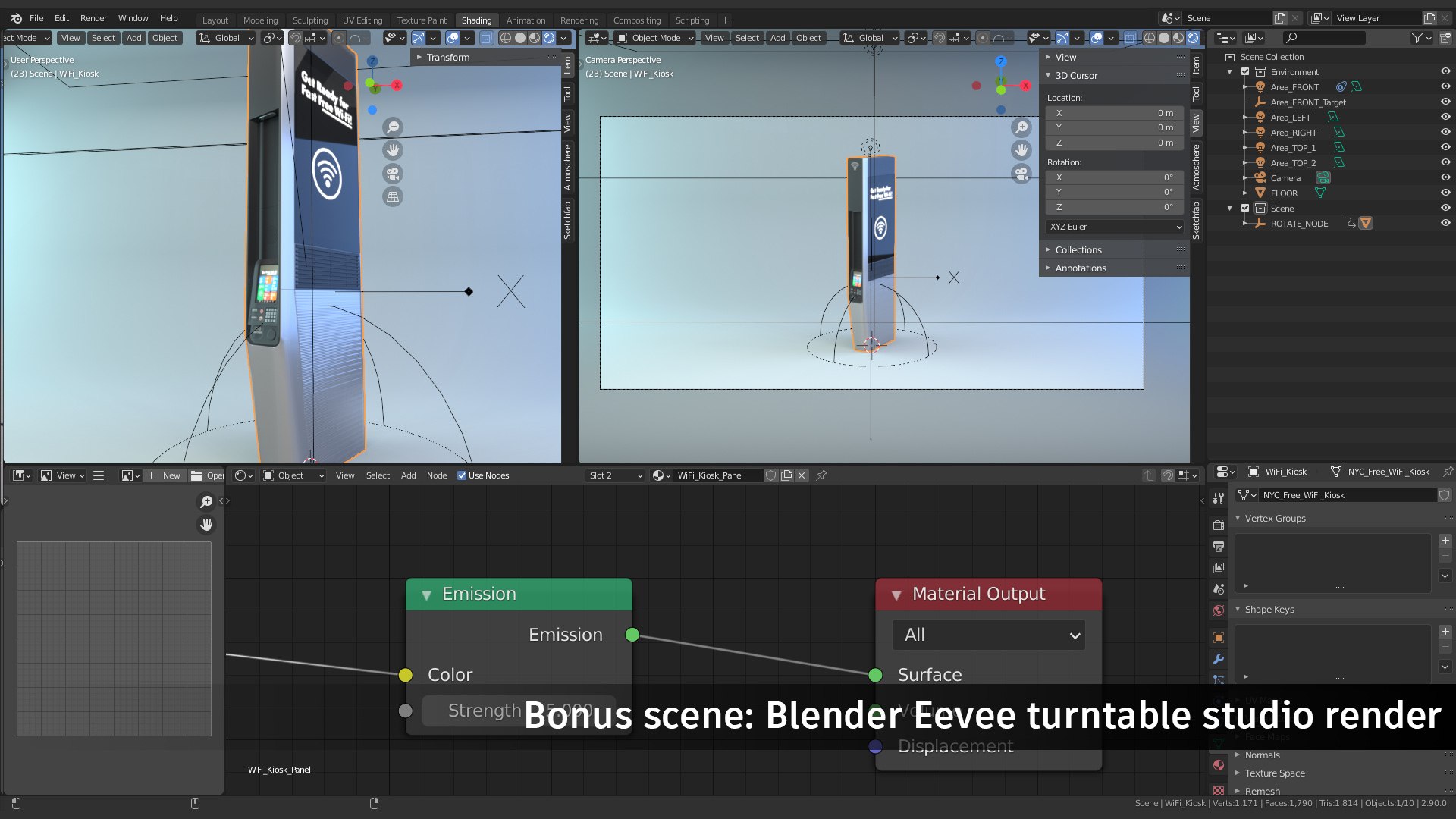Click the 3D Cursor Rotation Z field
The height and width of the screenshot is (819, 1456).
point(1114,207)
